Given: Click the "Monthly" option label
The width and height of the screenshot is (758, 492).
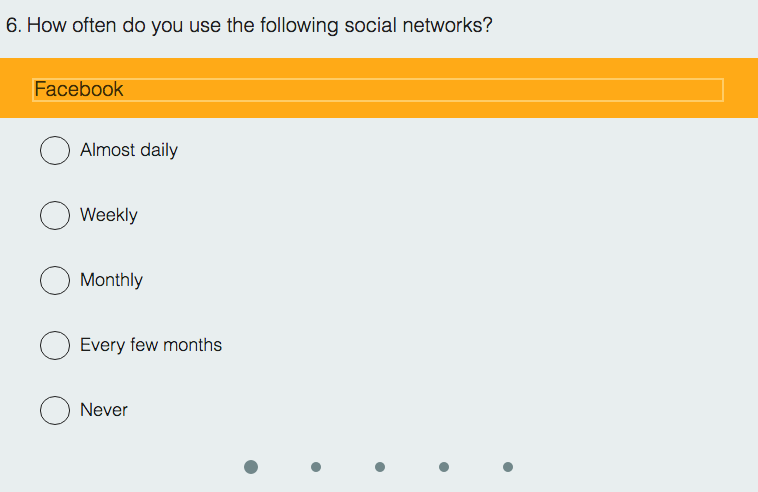Looking at the screenshot, I should click(112, 280).
